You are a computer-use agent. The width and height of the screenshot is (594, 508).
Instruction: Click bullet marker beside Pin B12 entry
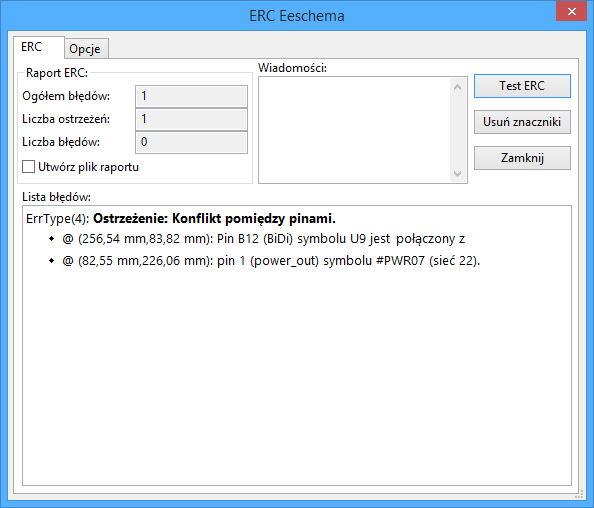pos(52,239)
